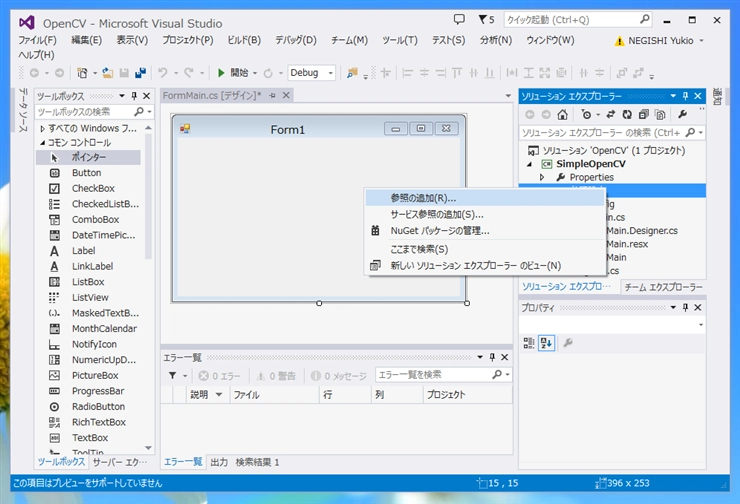The height and width of the screenshot is (504, 740).
Task: Select the Button control in Toolbox
Action: point(88,173)
